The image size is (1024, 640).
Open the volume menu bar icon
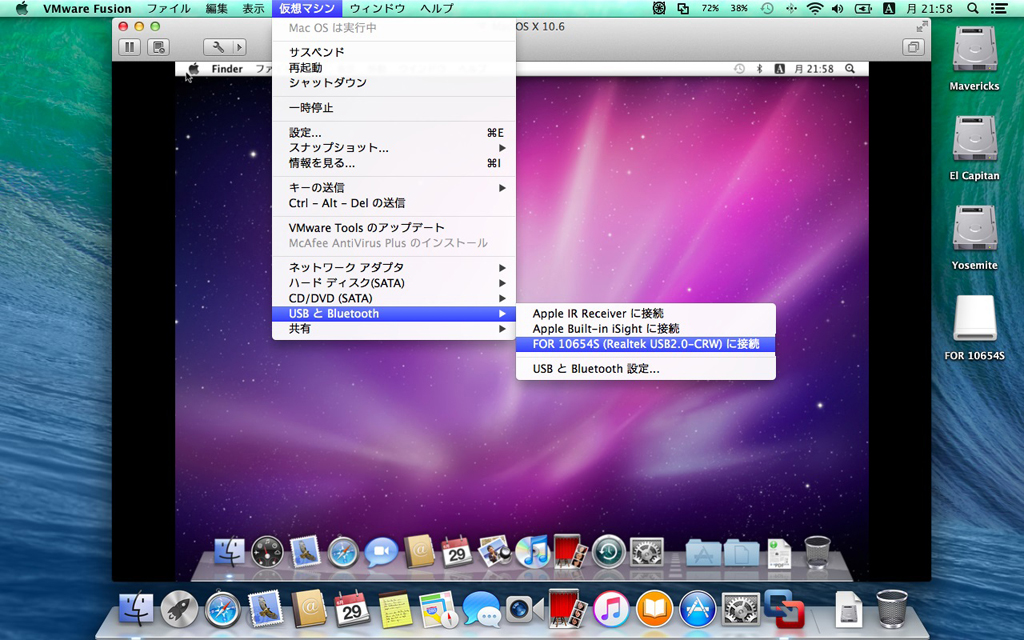[838, 8]
